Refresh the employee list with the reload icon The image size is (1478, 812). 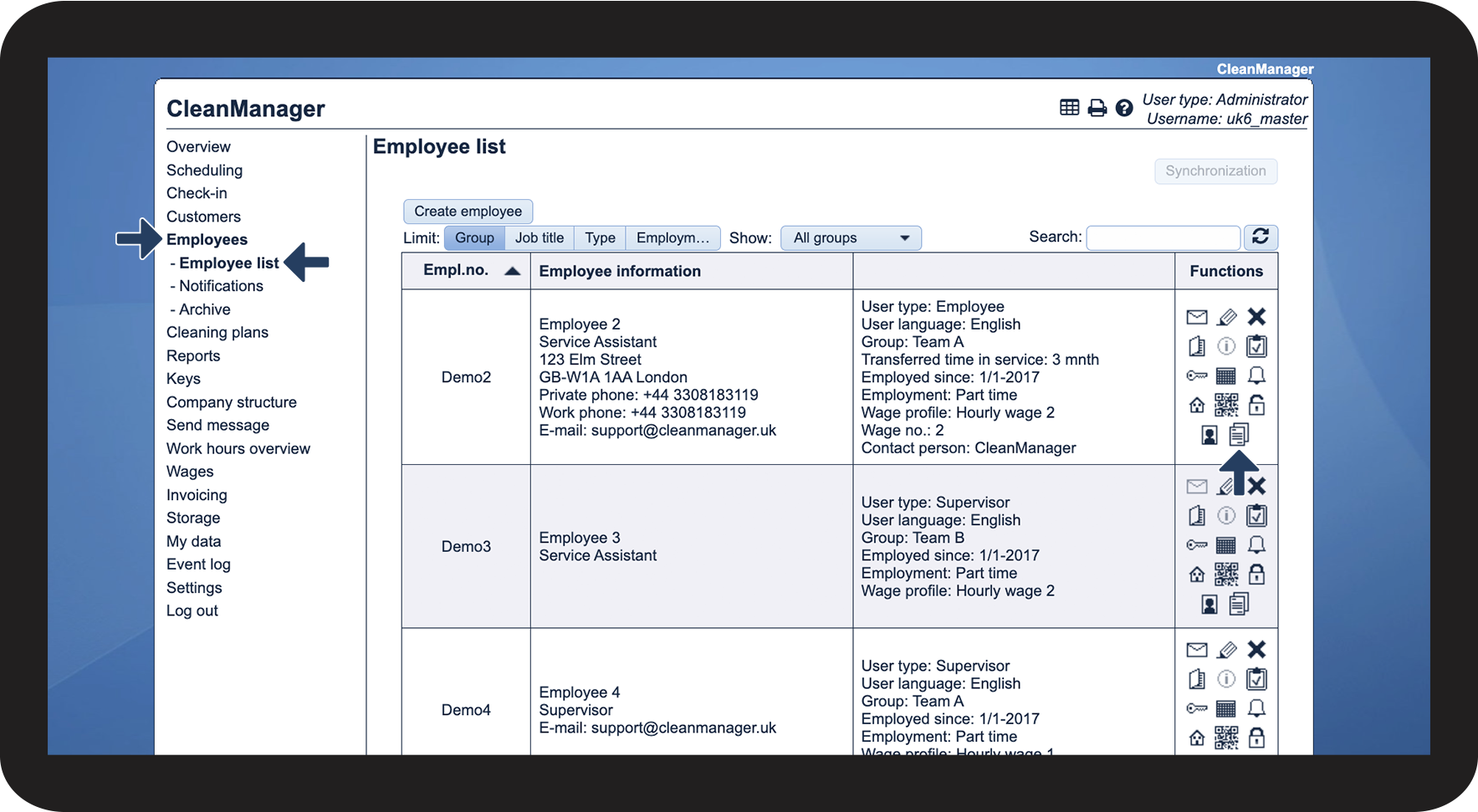point(1261,237)
